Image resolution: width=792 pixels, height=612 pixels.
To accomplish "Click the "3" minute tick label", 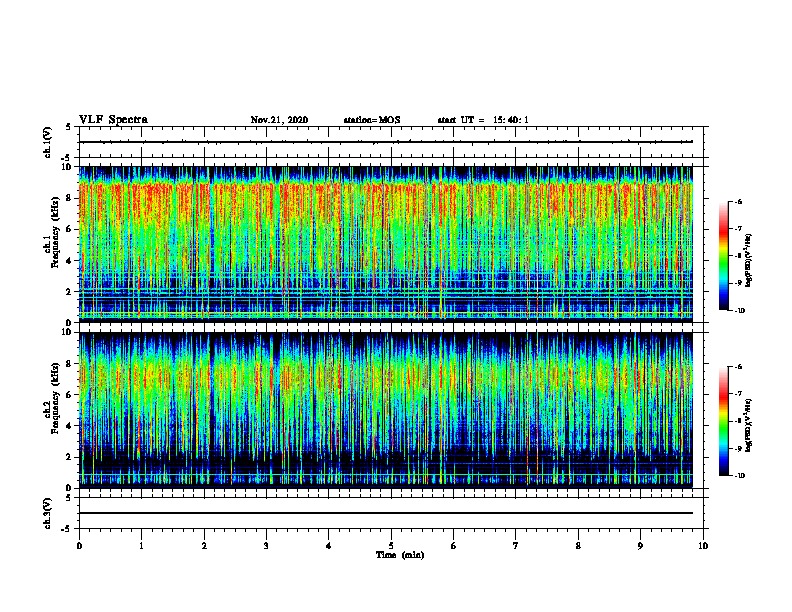I will pyautogui.click(x=266, y=545).
